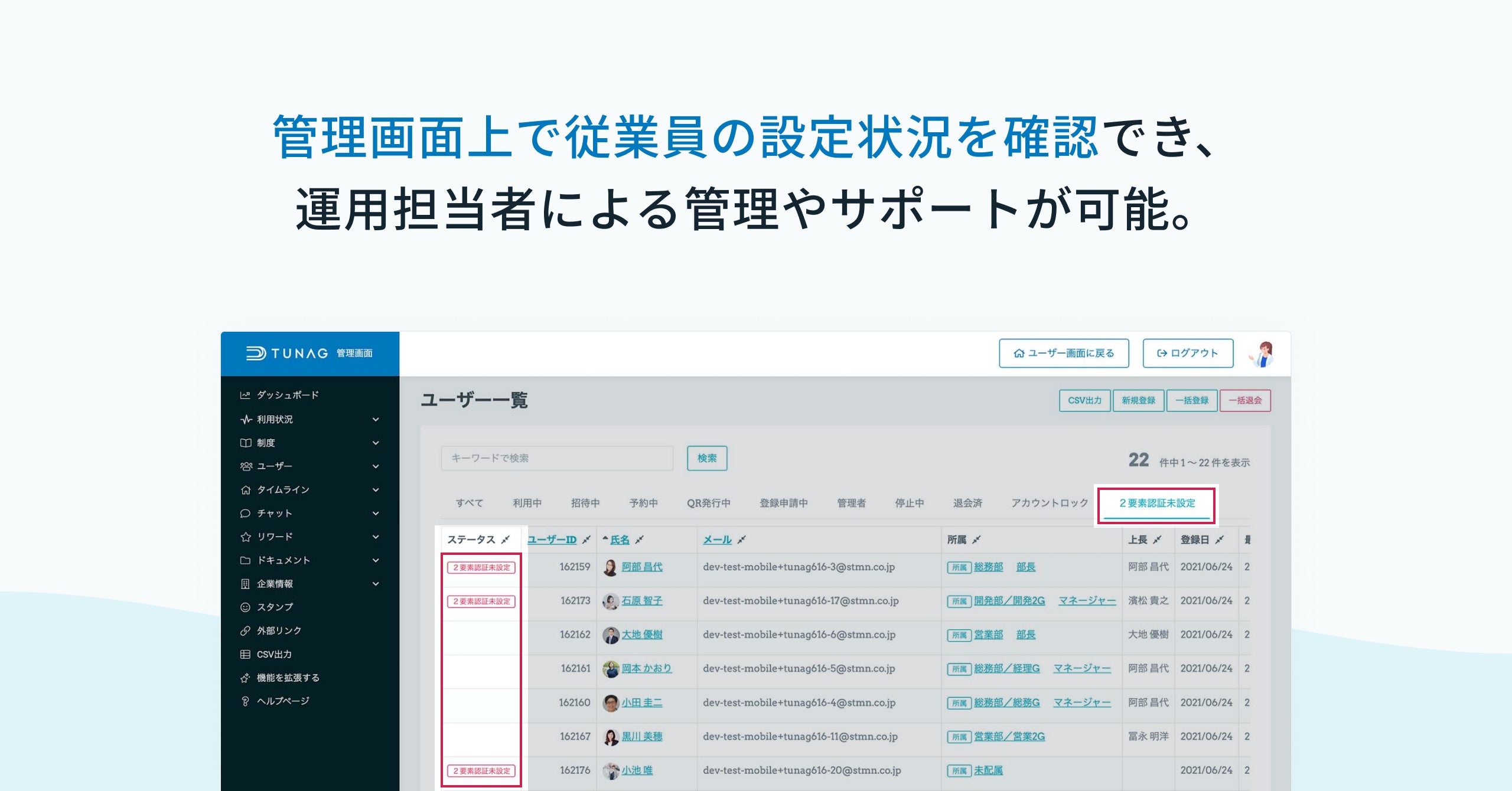1512x791 pixels.
Task: Focus the キーワードで検索 input field
Action: tap(556, 458)
